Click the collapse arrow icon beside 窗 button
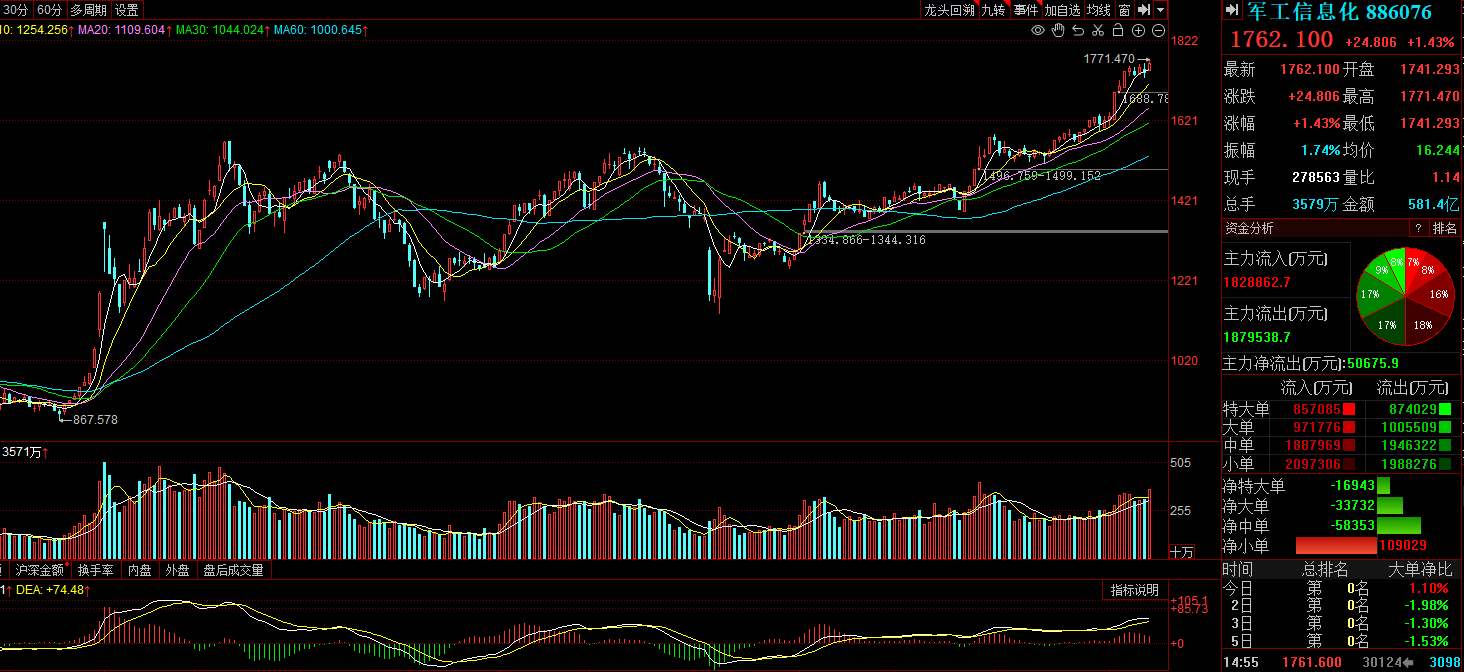 coord(1144,10)
